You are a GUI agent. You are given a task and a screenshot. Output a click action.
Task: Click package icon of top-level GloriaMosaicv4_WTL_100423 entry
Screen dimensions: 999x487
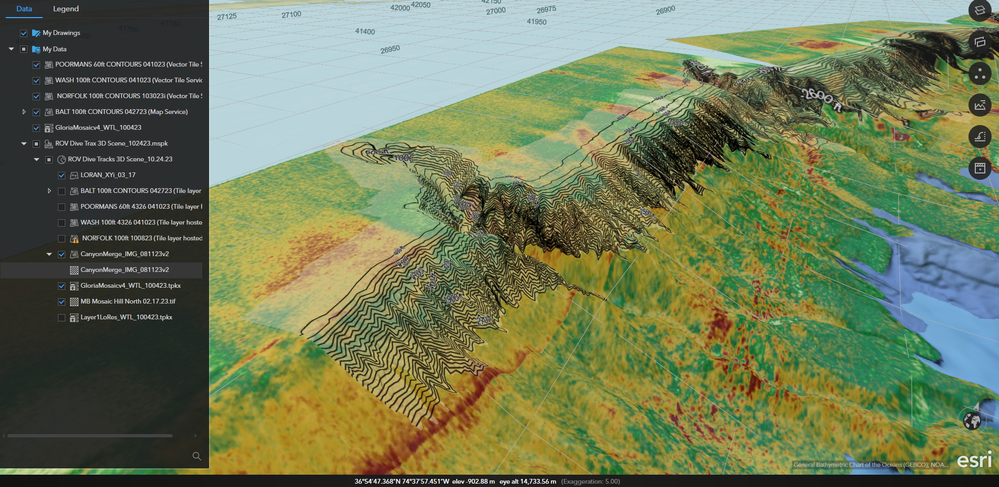pyautogui.click(x=48, y=127)
